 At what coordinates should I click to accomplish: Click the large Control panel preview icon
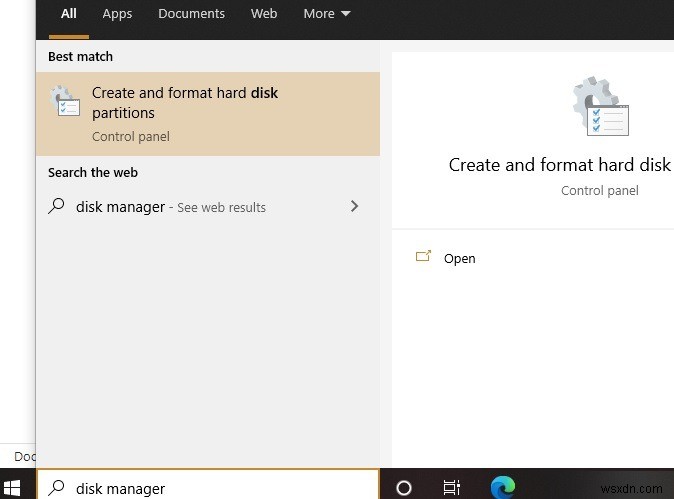tap(600, 106)
